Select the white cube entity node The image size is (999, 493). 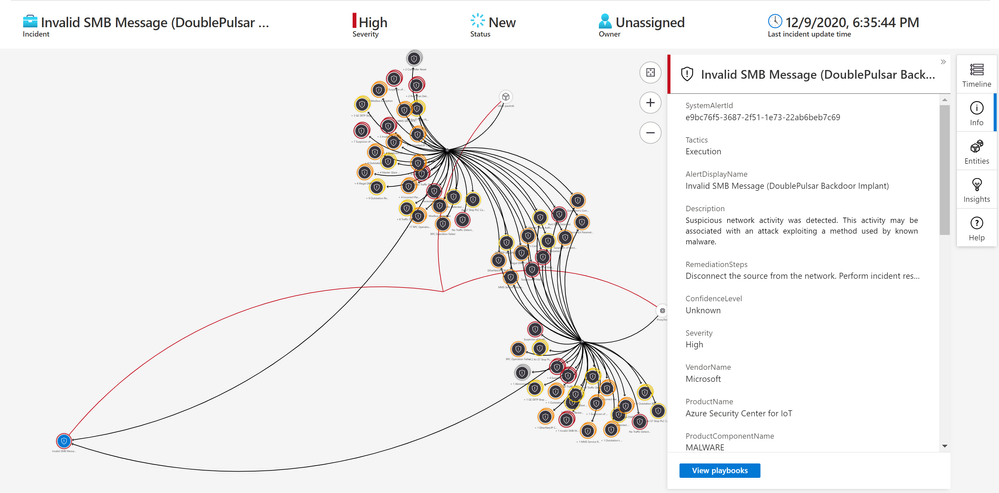(x=505, y=96)
